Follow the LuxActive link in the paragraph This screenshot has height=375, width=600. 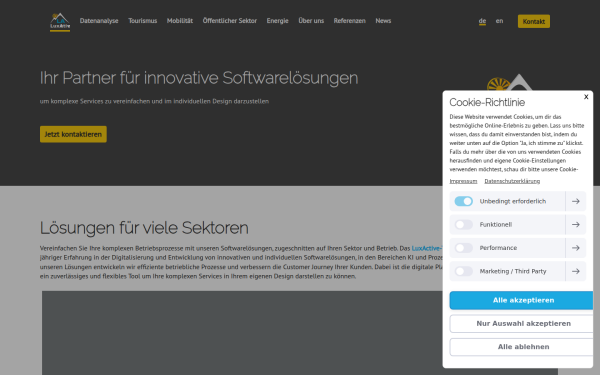(x=427, y=248)
